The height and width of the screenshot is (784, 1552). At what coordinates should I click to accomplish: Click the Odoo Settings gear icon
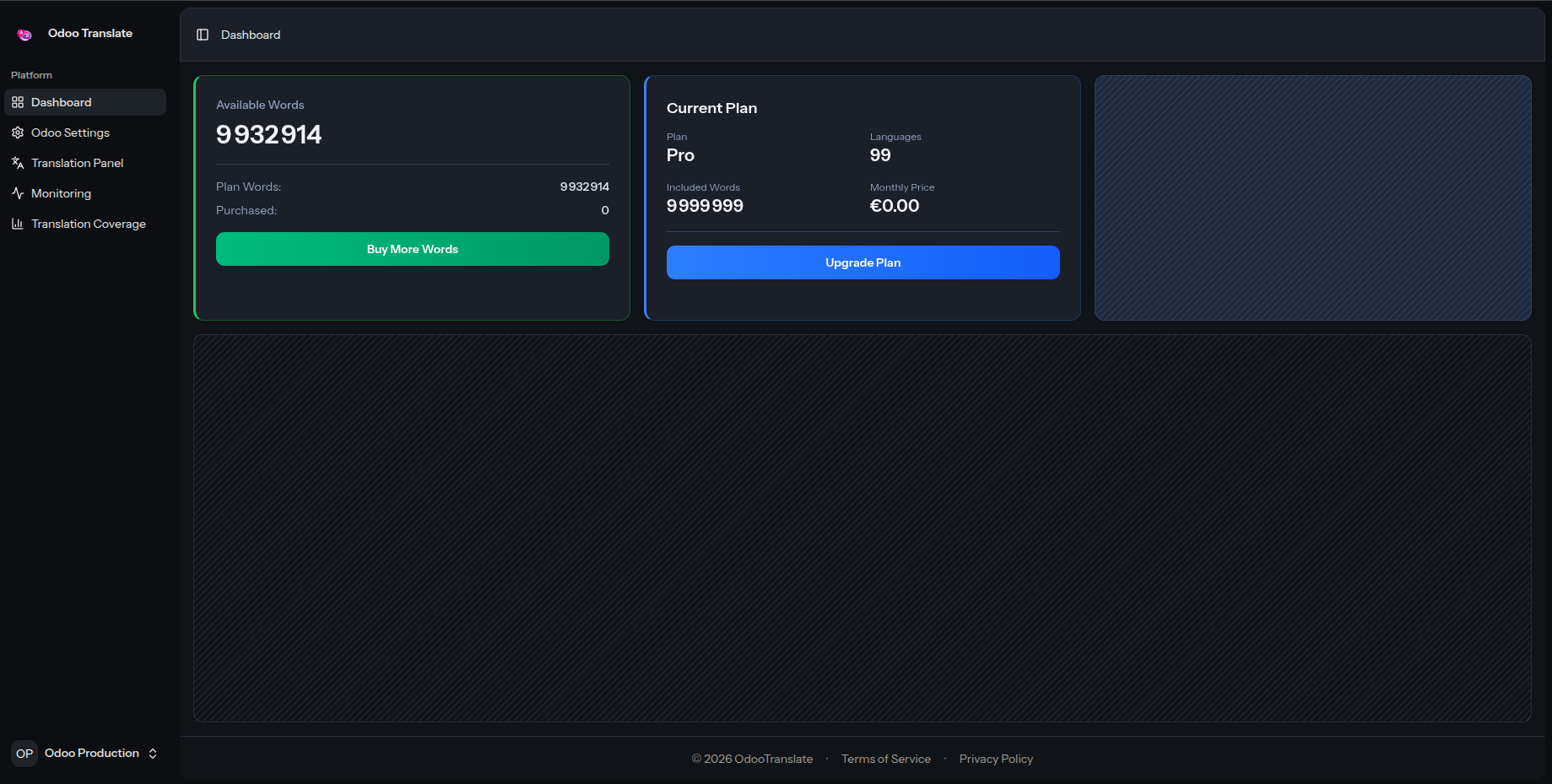click(x=18, y=132)
